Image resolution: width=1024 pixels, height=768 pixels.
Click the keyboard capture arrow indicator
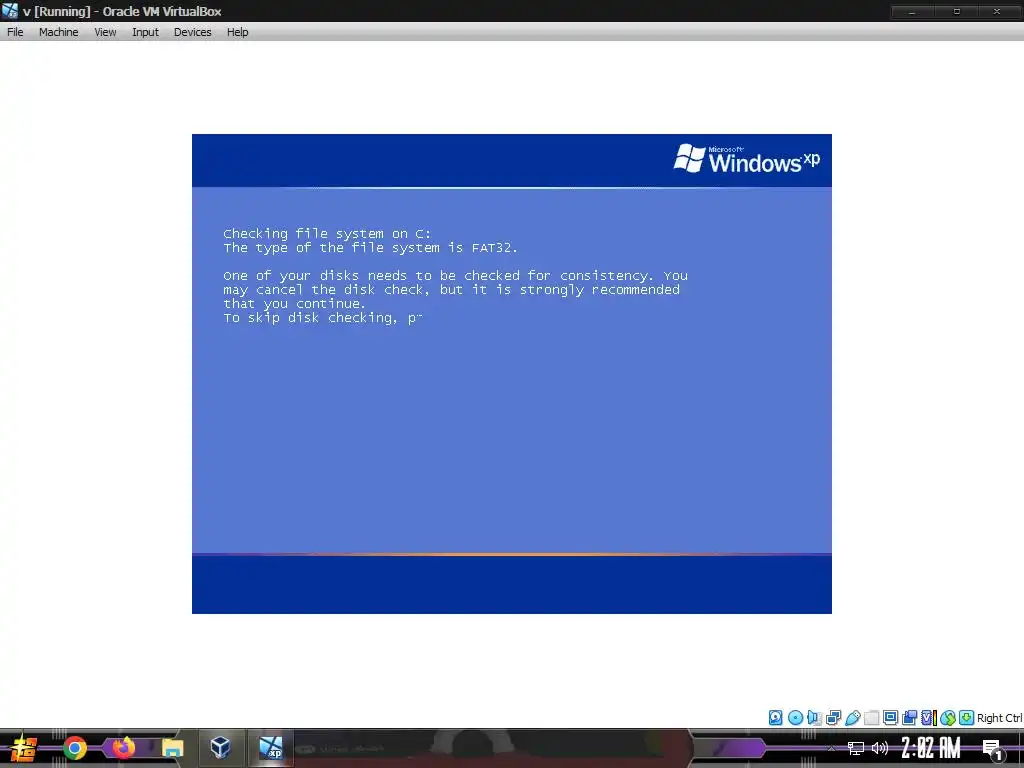[x=967, y=718]
